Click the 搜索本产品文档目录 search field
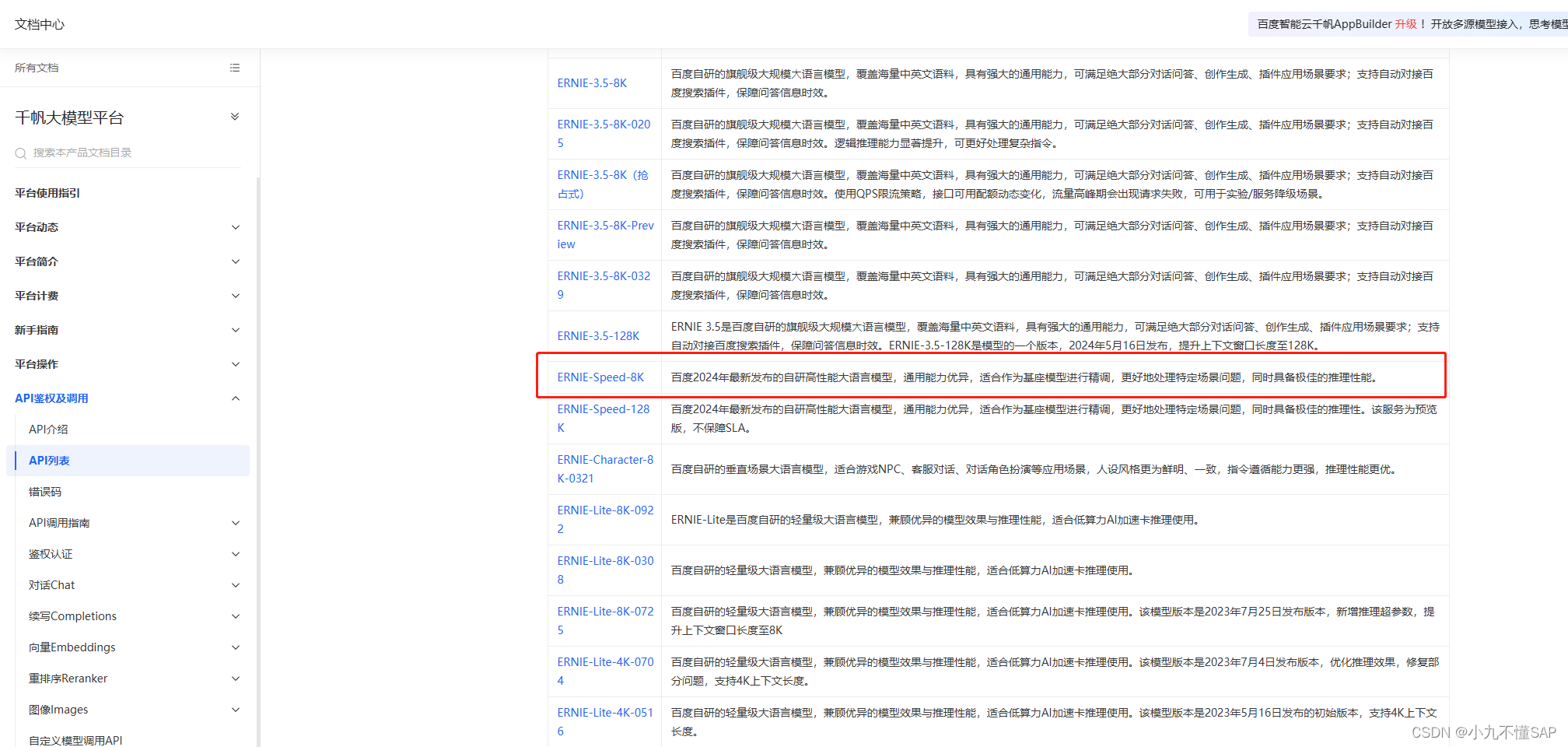 pos(128,153)
